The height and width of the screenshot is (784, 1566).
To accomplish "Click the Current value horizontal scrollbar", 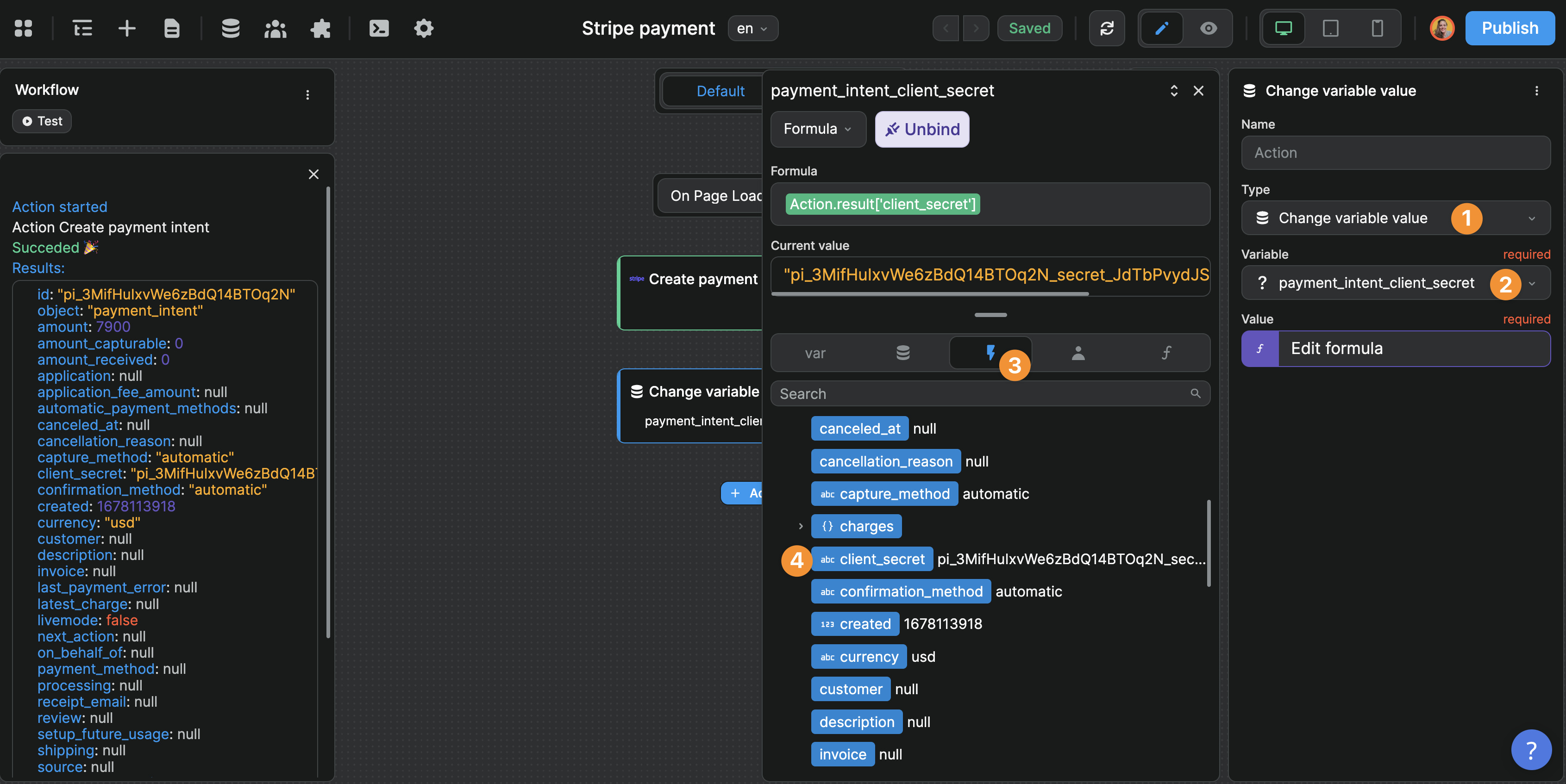I will click(x=929, y=294).
